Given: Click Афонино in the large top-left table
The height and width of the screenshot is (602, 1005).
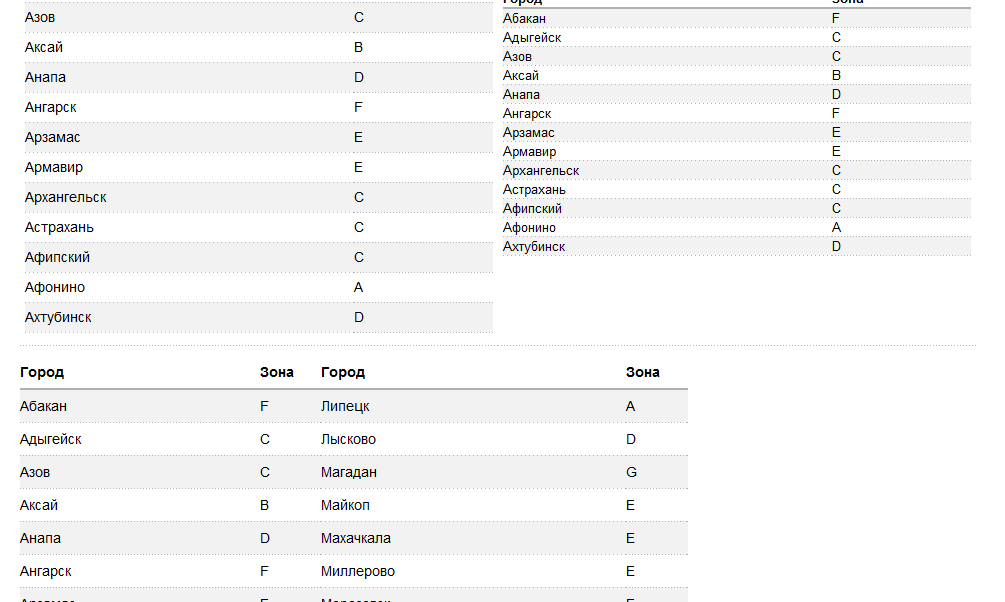Looking at the screenshot, I should 55,287.
